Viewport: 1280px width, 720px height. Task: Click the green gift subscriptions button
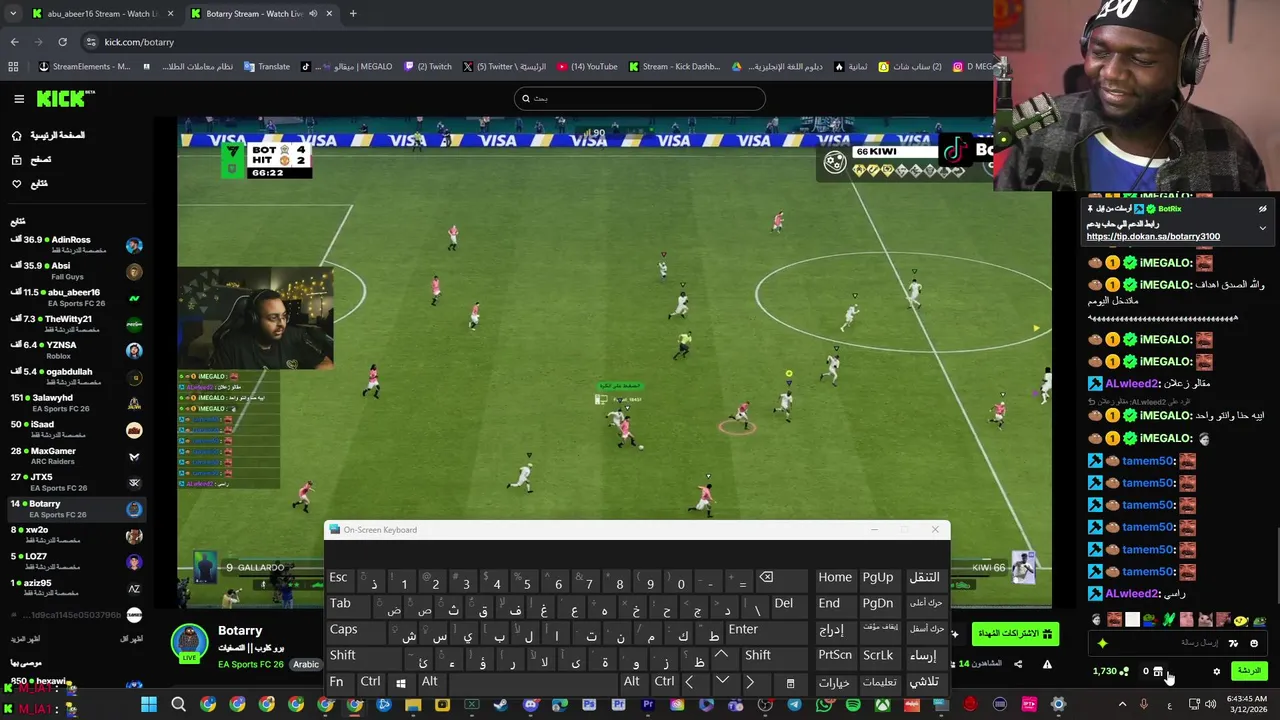tap(1015, 634)
